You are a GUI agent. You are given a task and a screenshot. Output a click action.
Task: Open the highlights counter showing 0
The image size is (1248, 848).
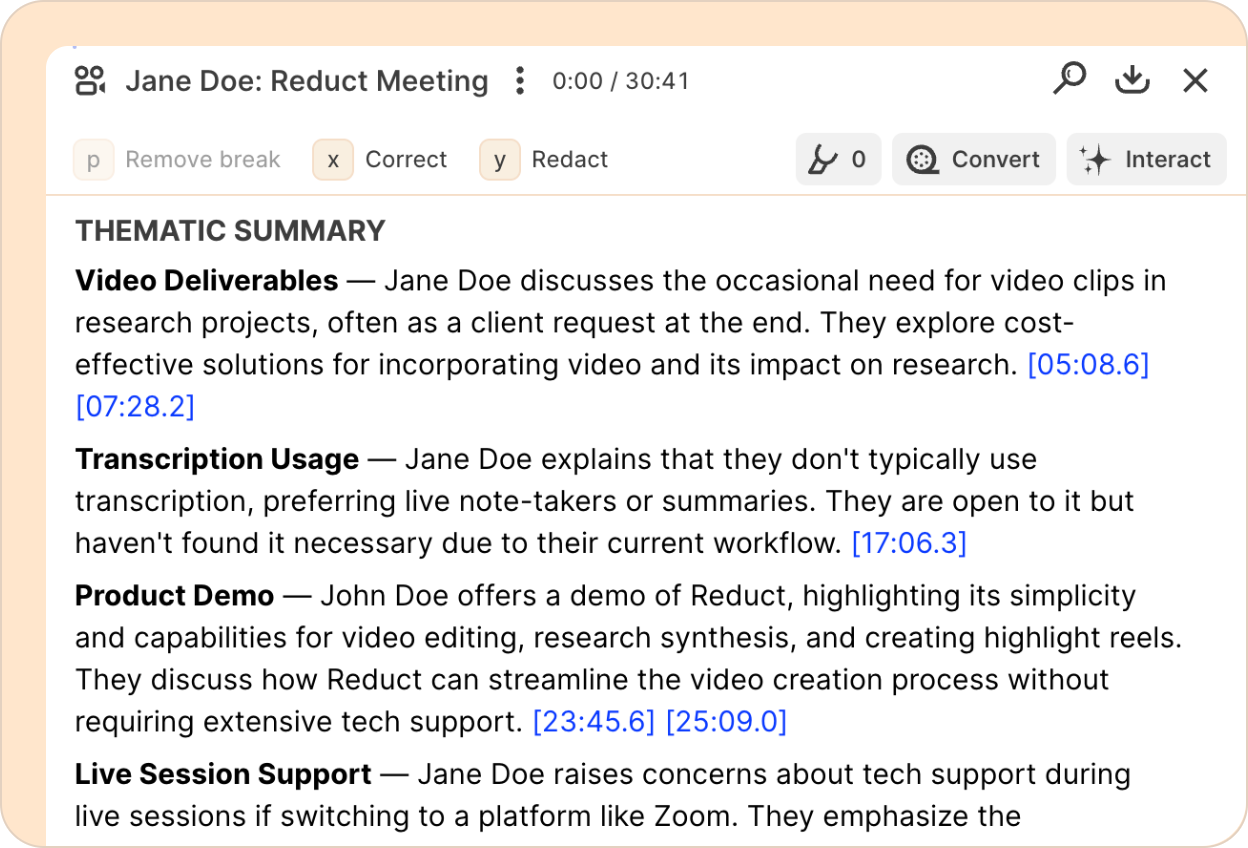(838, 159)
